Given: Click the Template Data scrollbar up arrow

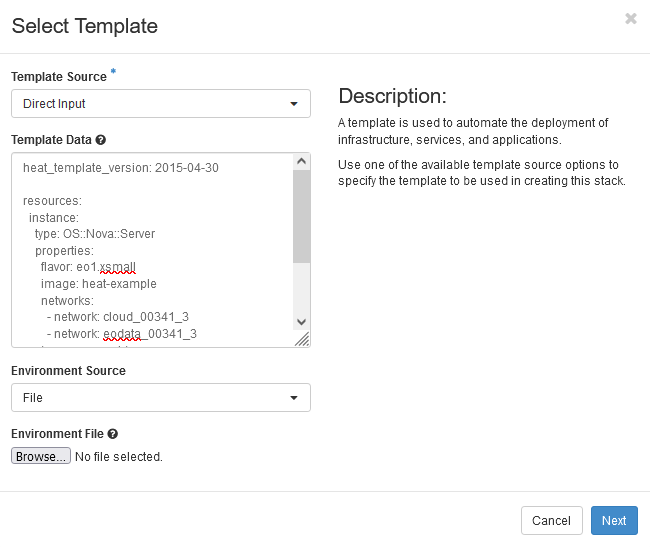Looking at the screenshot, I should [301, 161].
